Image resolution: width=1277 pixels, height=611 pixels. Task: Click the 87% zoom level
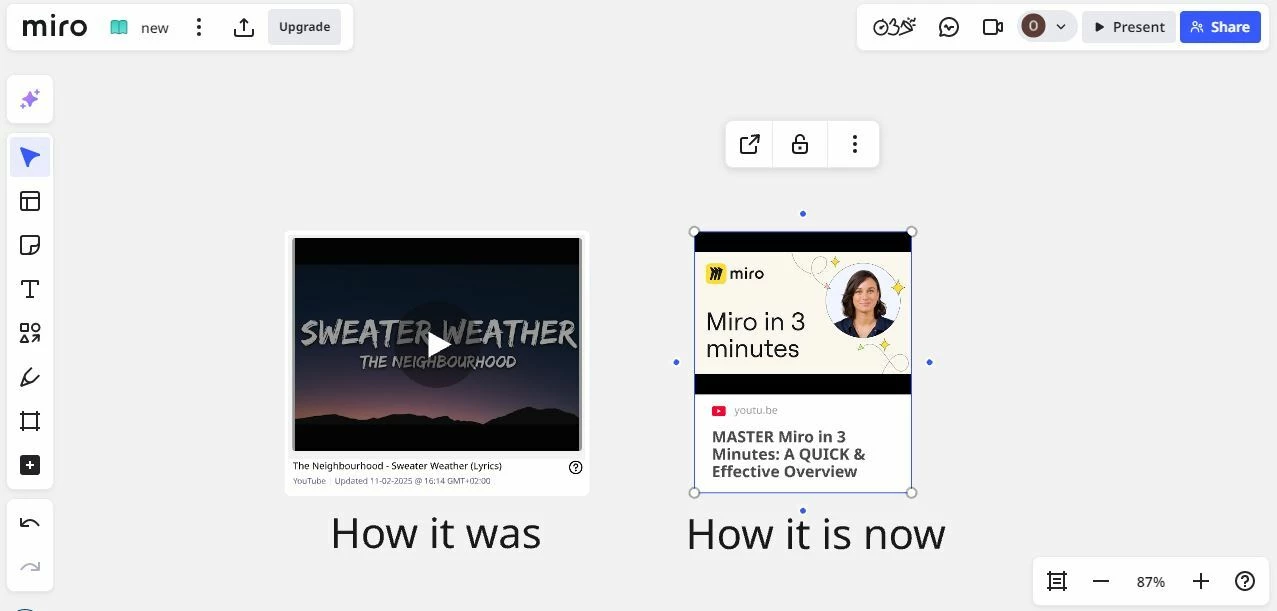[1151, 581]
